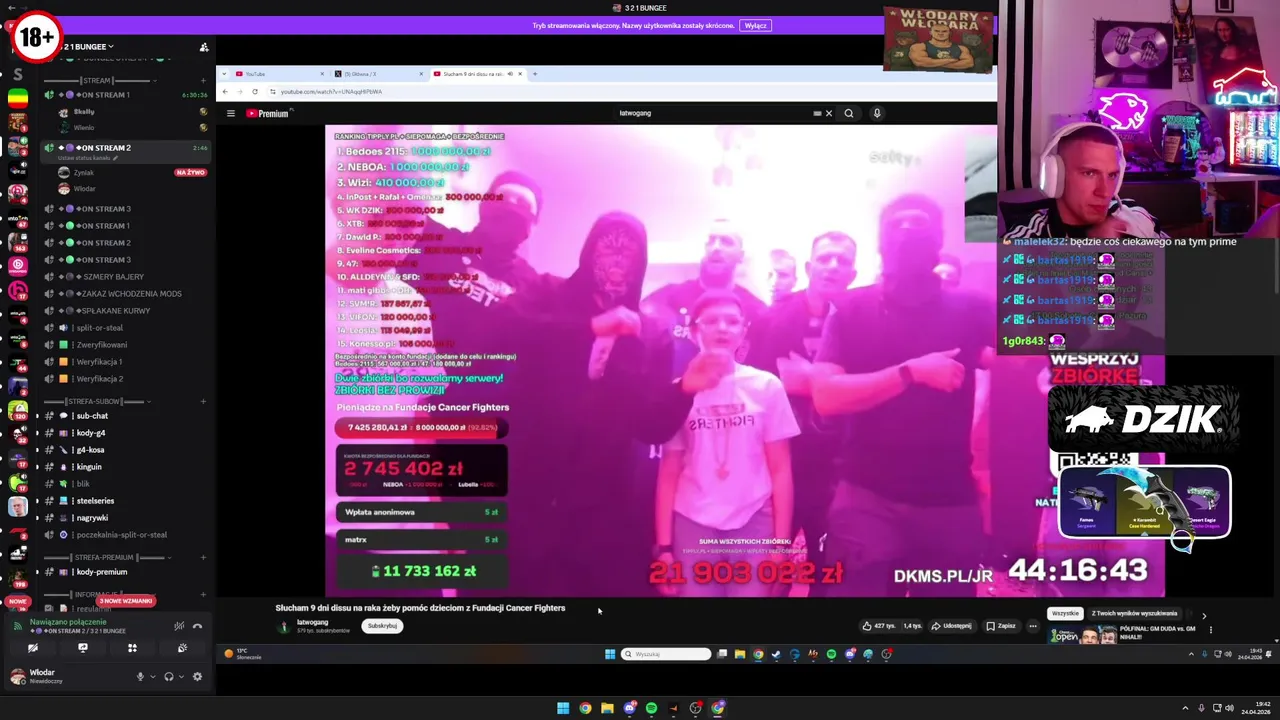This screenshot has height=720, width=1280.
Task: Add channel to STREFA-SUBOW category
Action: (203, 402)
